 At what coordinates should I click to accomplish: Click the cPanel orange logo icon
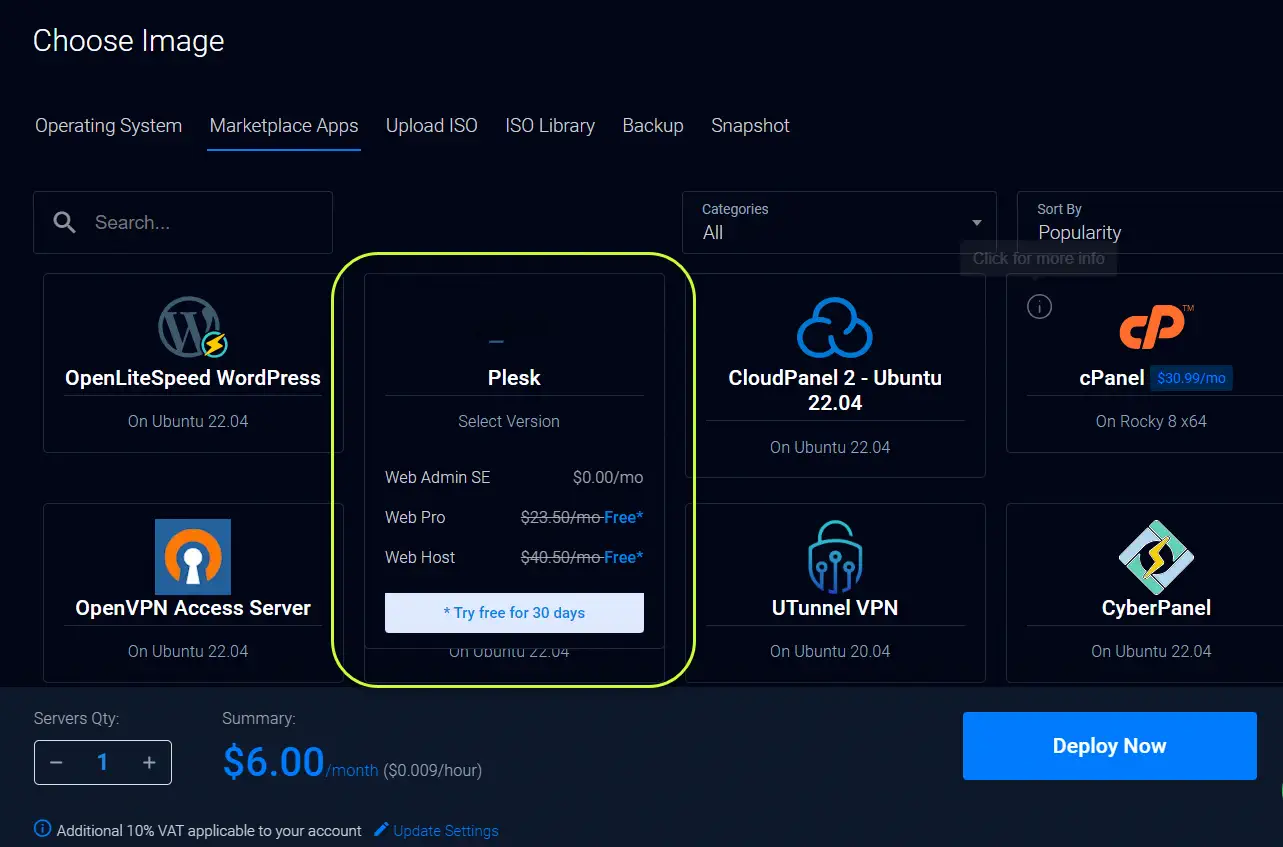pyautogui.click(x=1156, y=328)
